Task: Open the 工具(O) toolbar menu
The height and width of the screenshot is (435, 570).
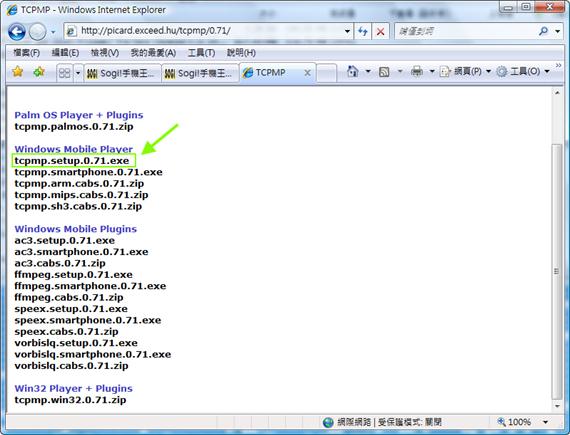Action: [523, 71]
